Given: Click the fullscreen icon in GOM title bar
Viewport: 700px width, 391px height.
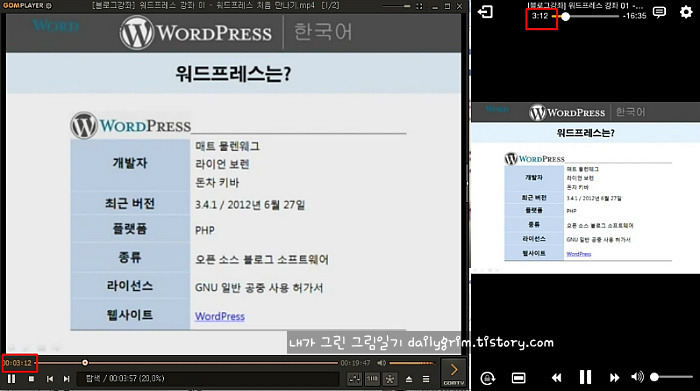Looking at the screenshot, I should pos(419,6).
